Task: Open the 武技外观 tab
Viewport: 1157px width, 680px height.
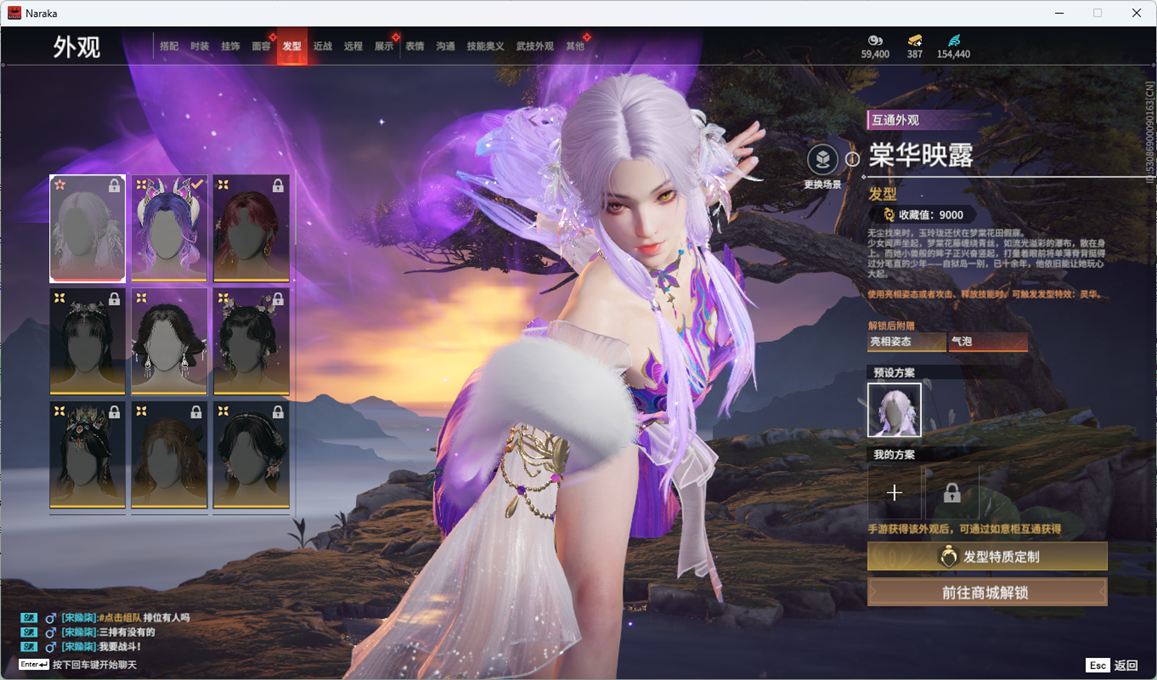Action: pos(535,46)
